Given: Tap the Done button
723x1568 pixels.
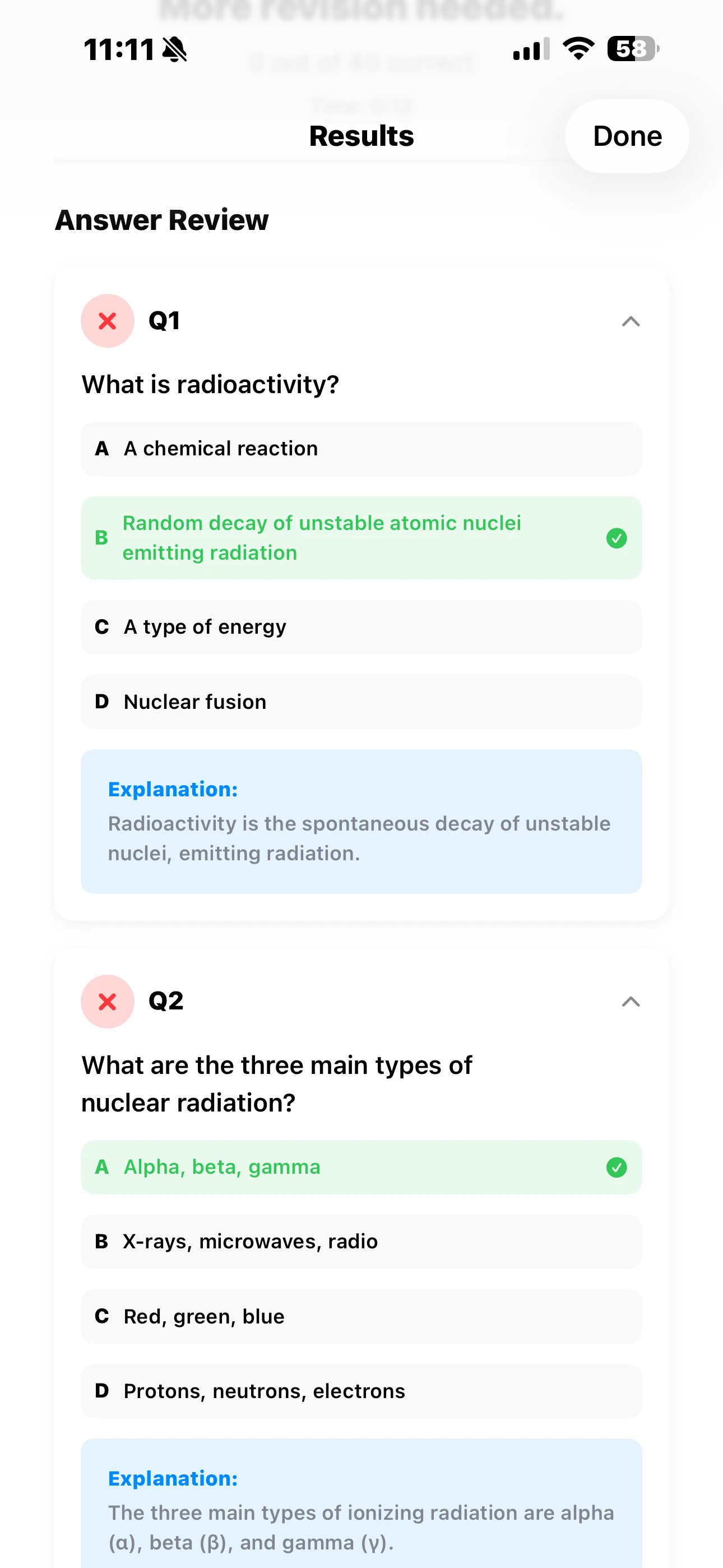Looking at the screenshot, I should pos(628,136).
